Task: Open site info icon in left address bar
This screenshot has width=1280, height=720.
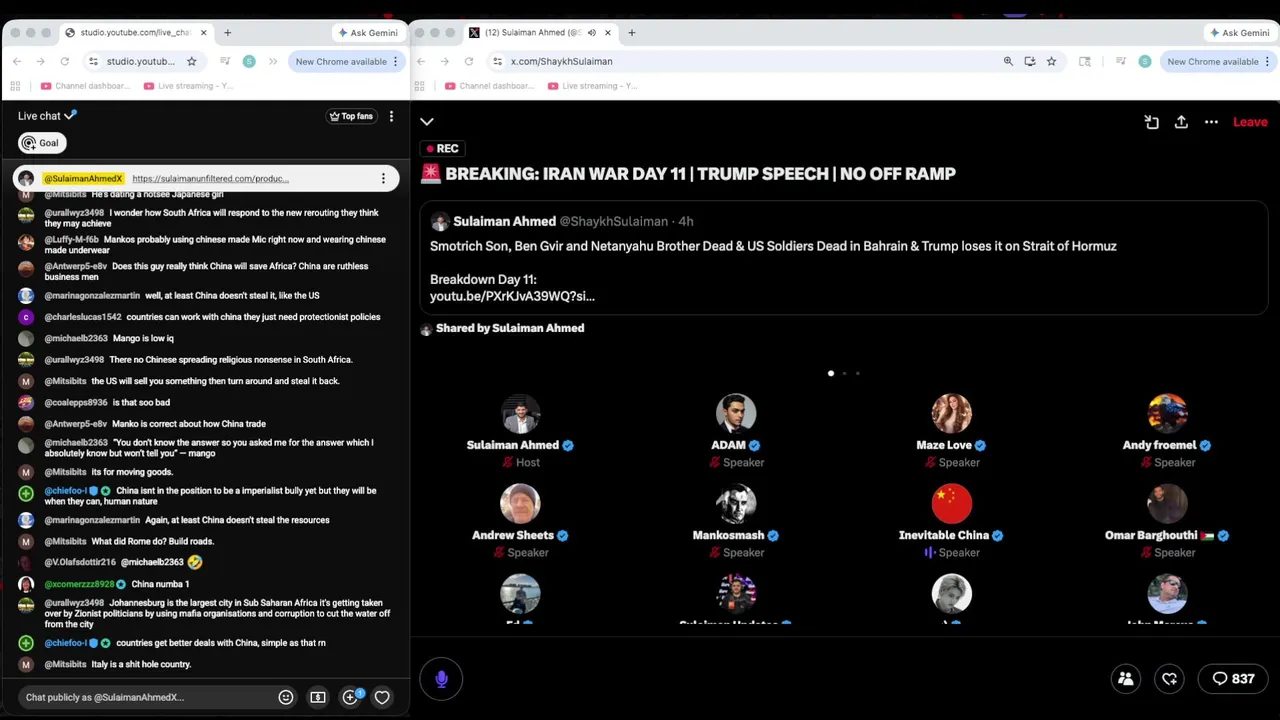Action: (93, 62)
